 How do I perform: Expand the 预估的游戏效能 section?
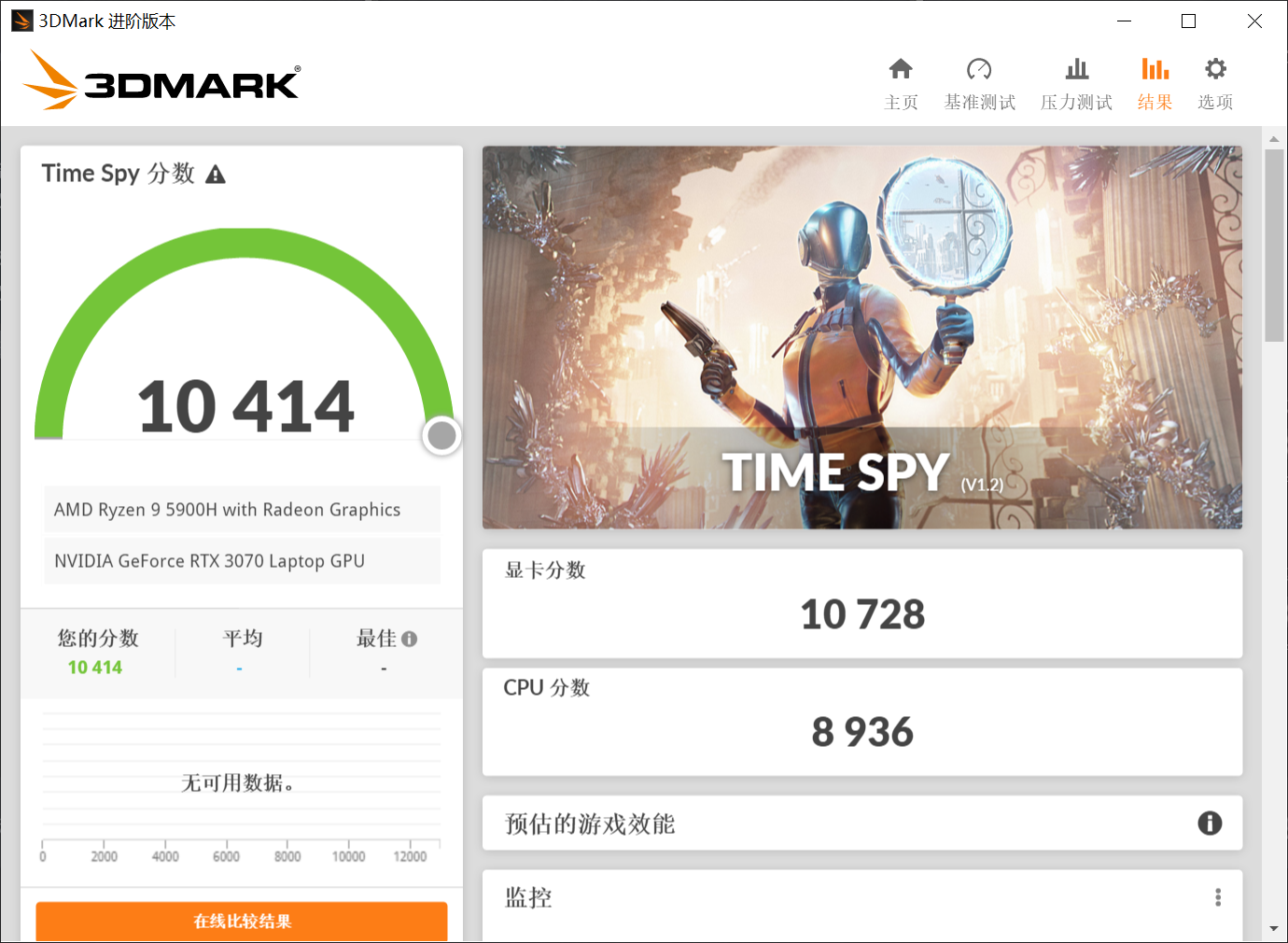point(862,823)
